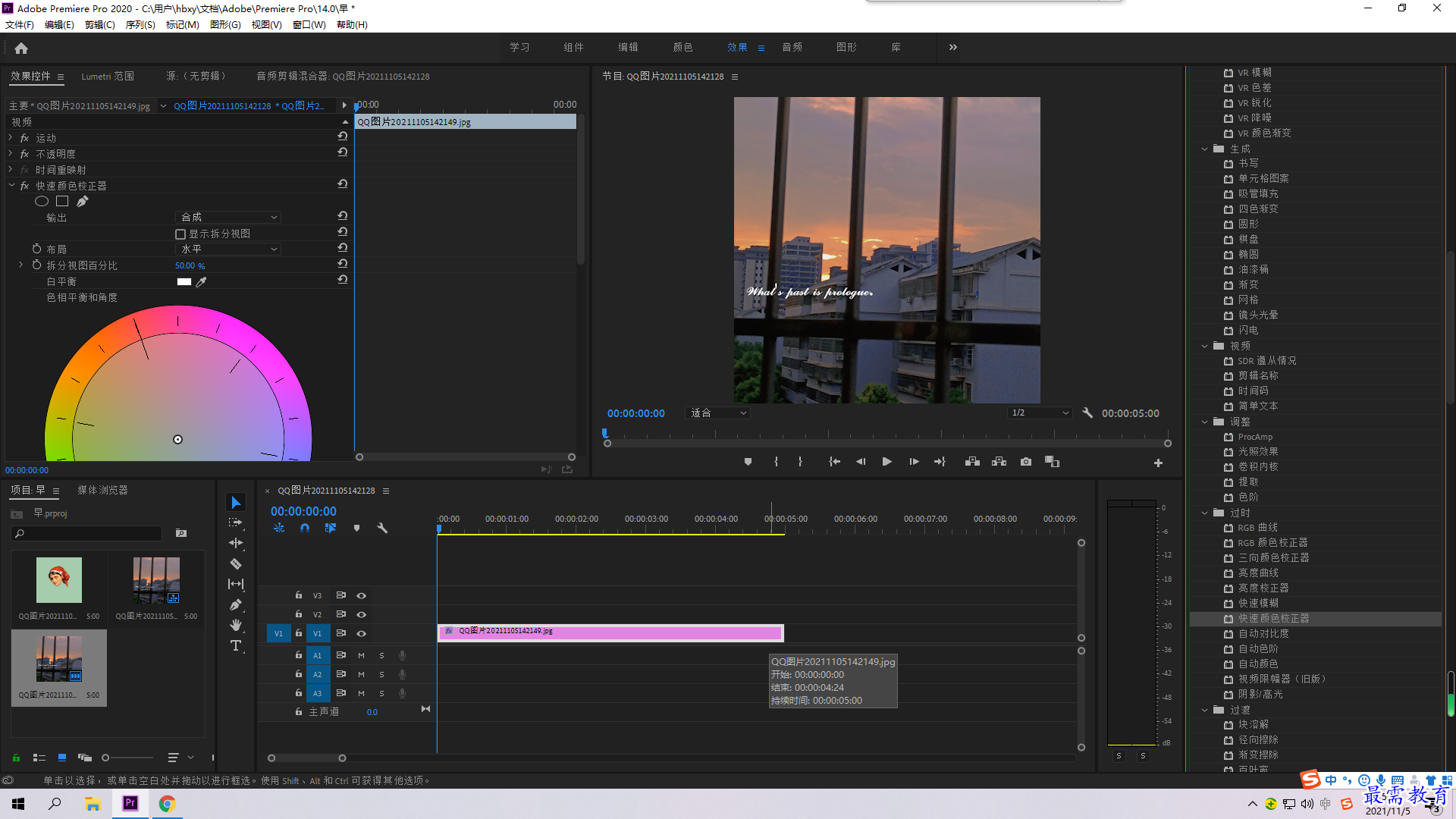The width and height of the screenshot is (1456, 819).
Task: Show more workspaces overflow chevron
Action: [x=952, y=47]
